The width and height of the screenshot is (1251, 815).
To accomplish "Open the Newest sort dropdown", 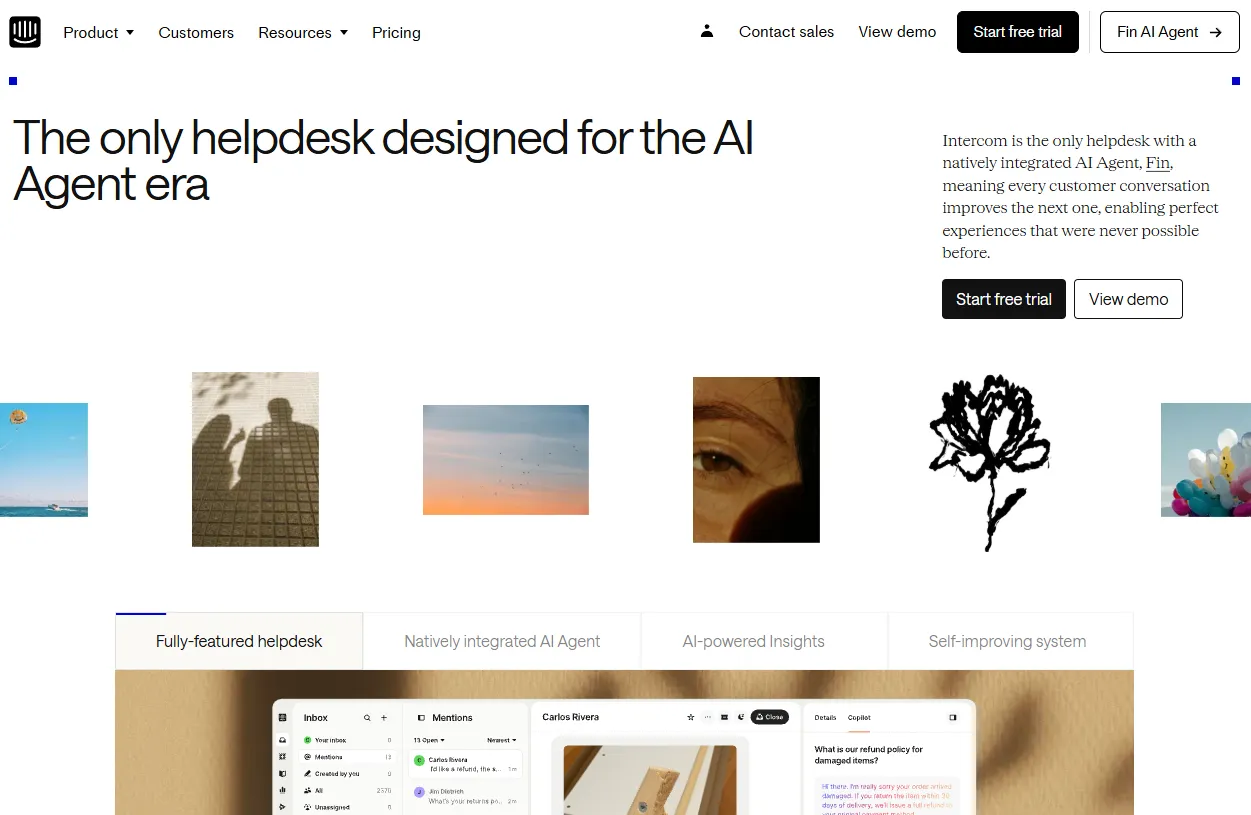I will [x=502, y=740].
